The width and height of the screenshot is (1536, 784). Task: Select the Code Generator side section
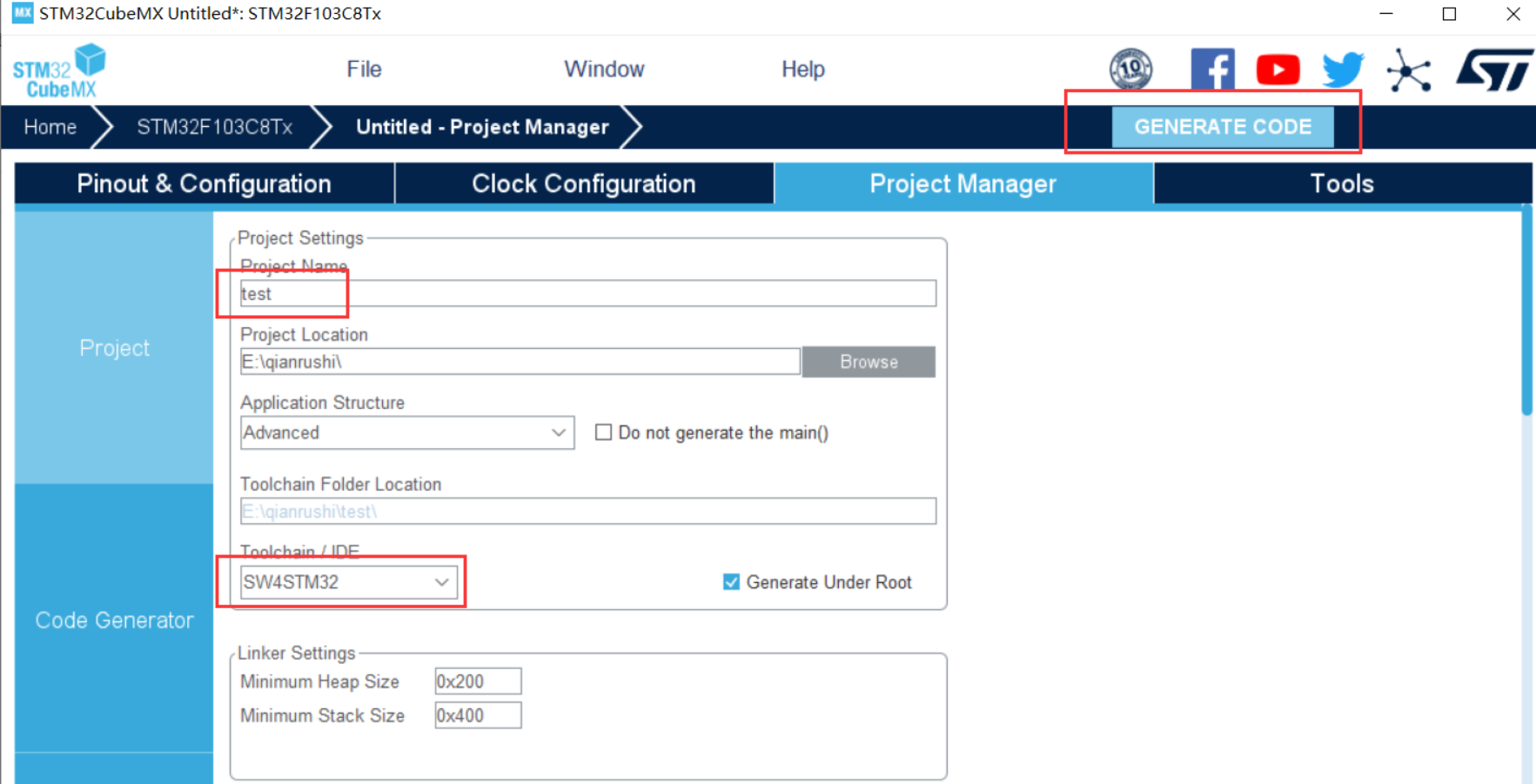pos(114,620)
